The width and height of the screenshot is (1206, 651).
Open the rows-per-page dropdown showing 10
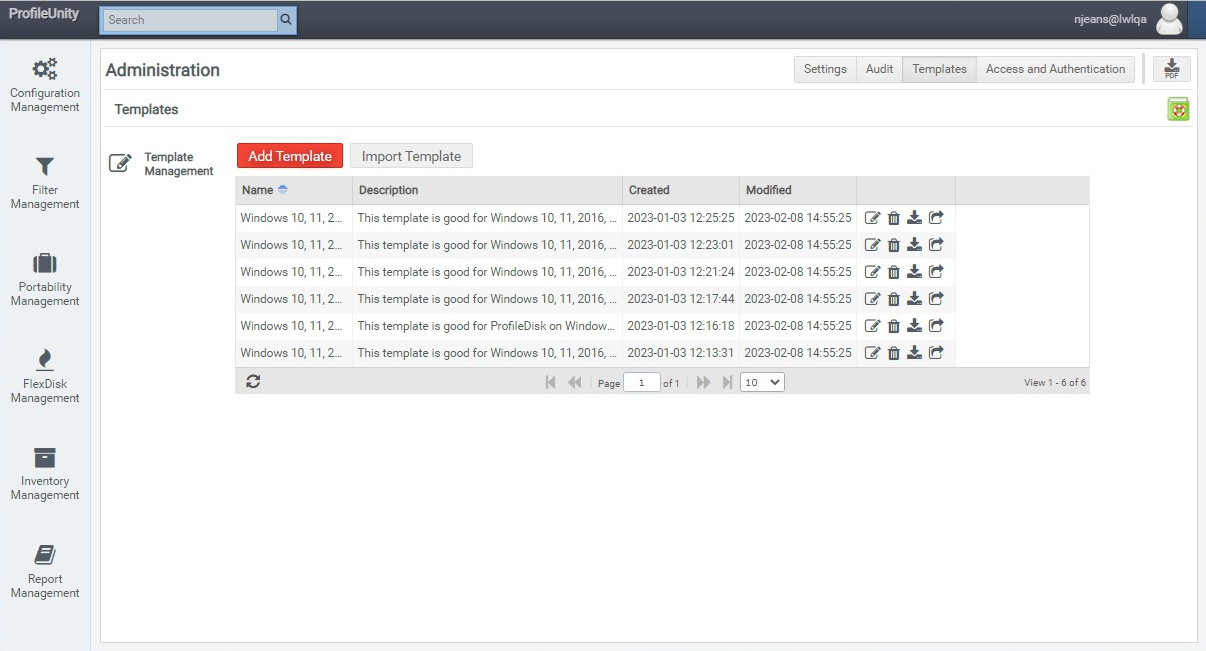[762, 382]
